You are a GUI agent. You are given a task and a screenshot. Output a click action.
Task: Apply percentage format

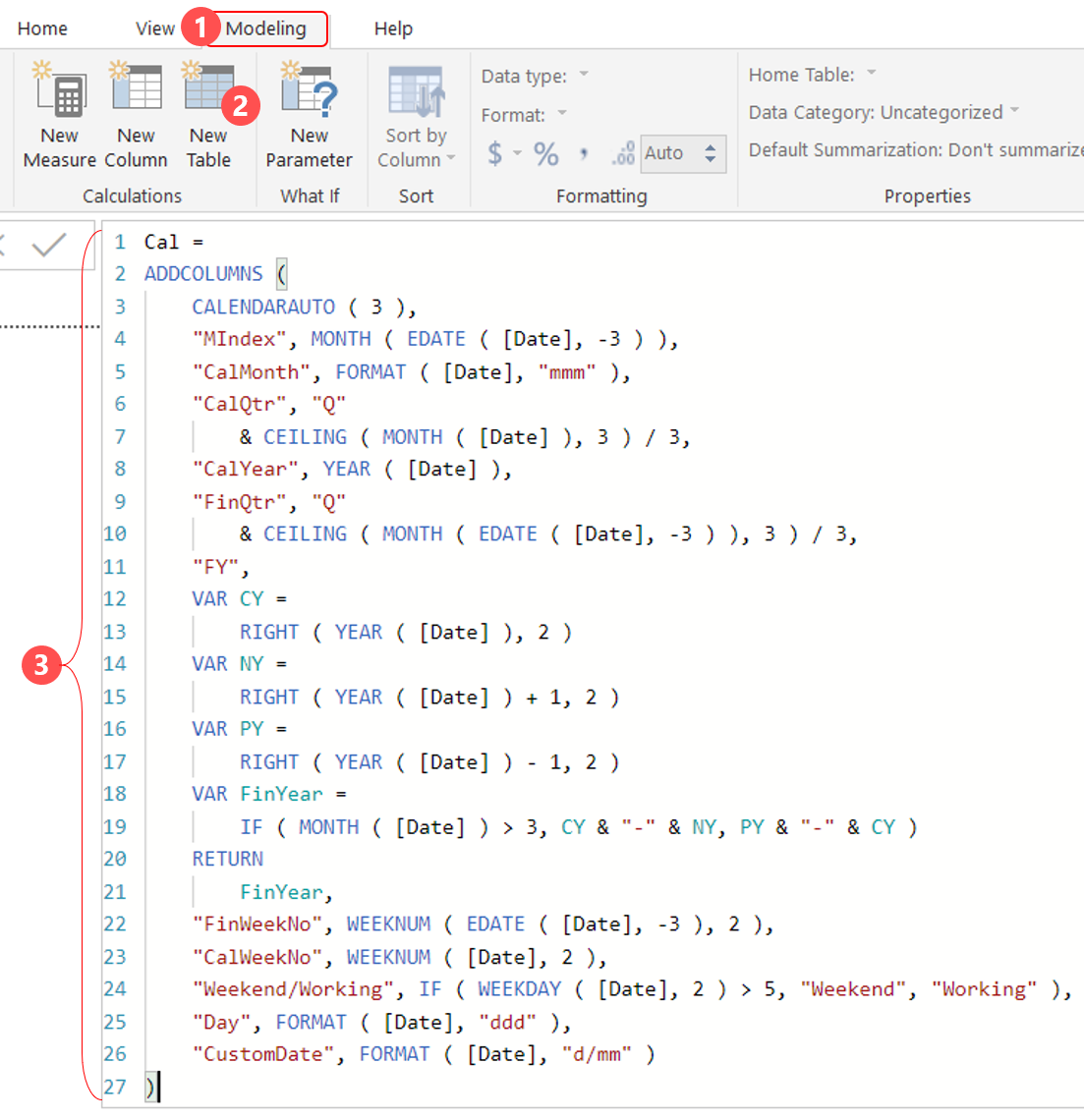[545, 153]
